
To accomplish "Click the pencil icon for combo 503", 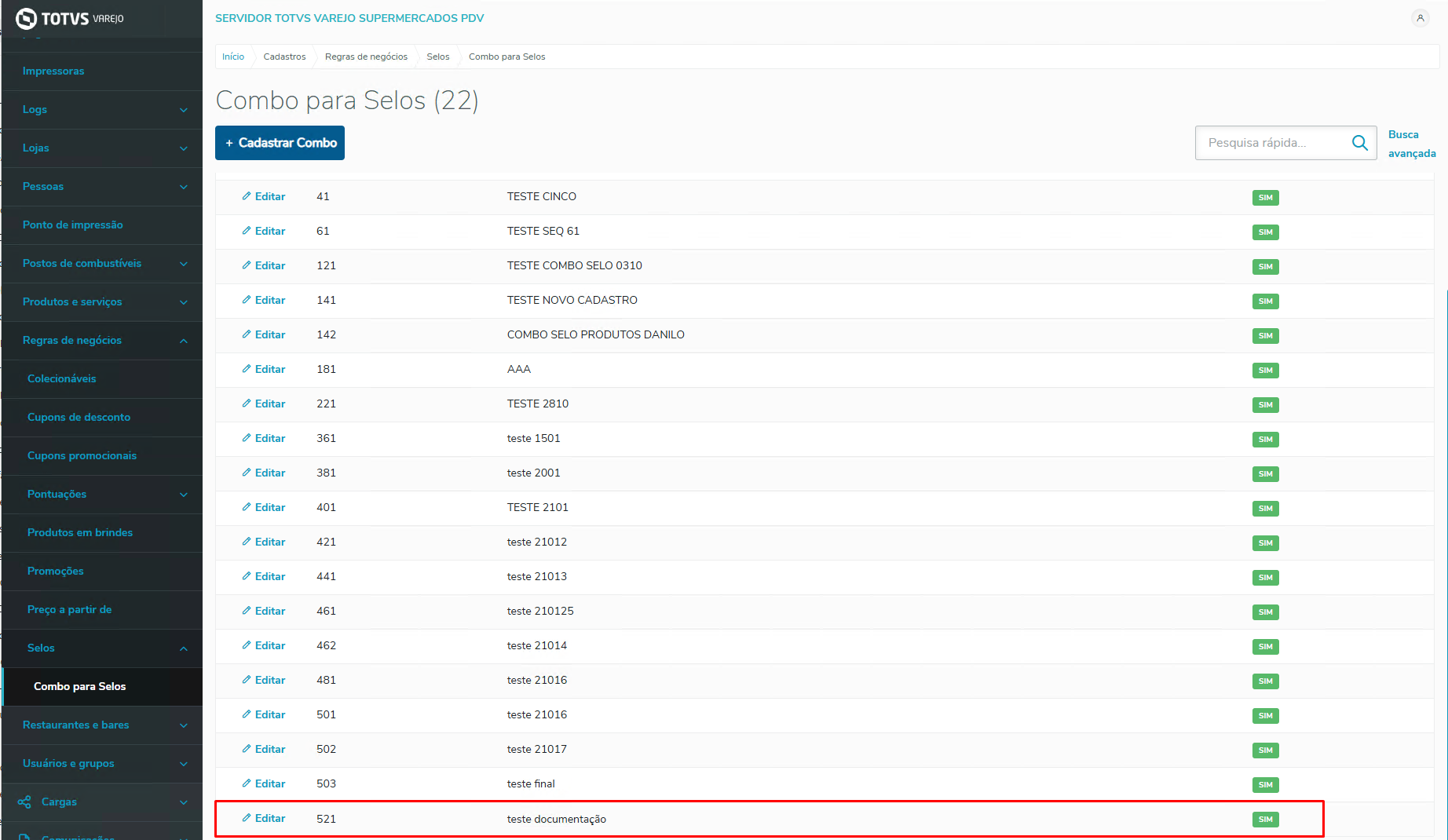I will (x=247, y=783).
